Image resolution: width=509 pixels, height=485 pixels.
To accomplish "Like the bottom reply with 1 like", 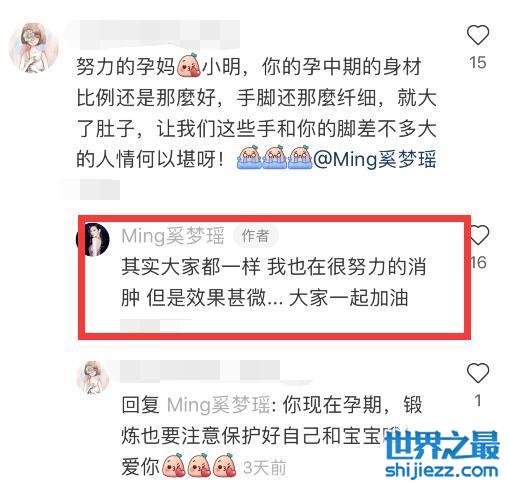I will (x=478, y=373).
